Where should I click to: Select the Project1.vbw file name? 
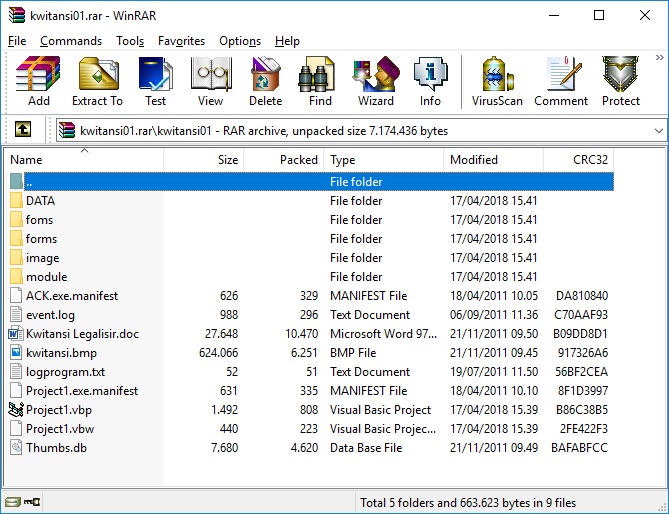60,429
